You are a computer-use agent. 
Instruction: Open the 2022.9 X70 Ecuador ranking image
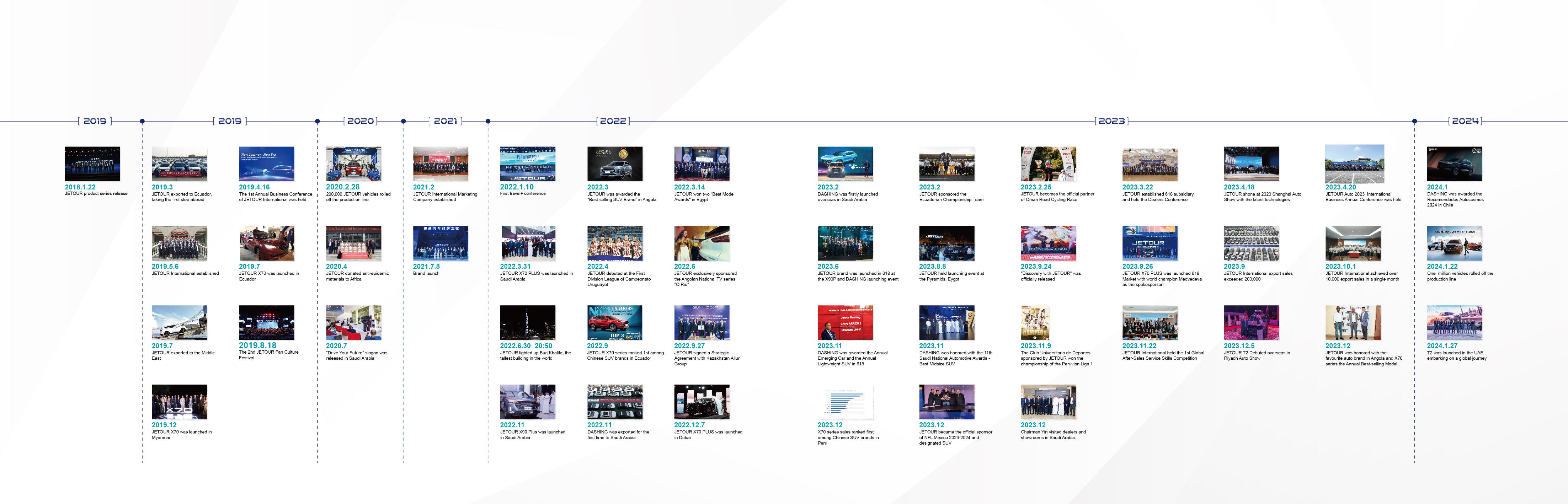click(x=615, y=323)
